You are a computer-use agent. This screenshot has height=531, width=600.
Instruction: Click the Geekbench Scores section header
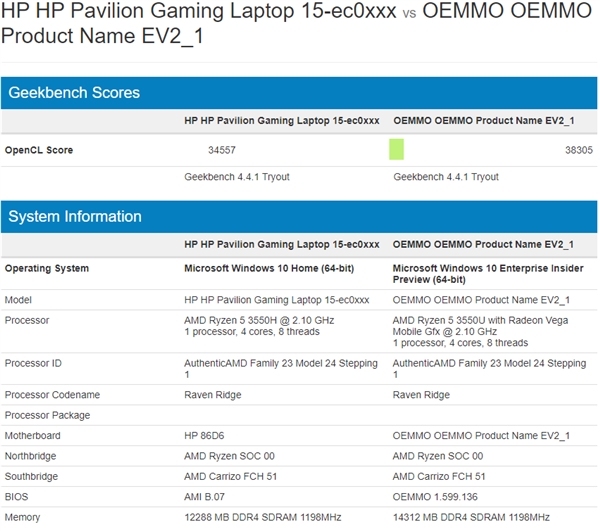75,93
